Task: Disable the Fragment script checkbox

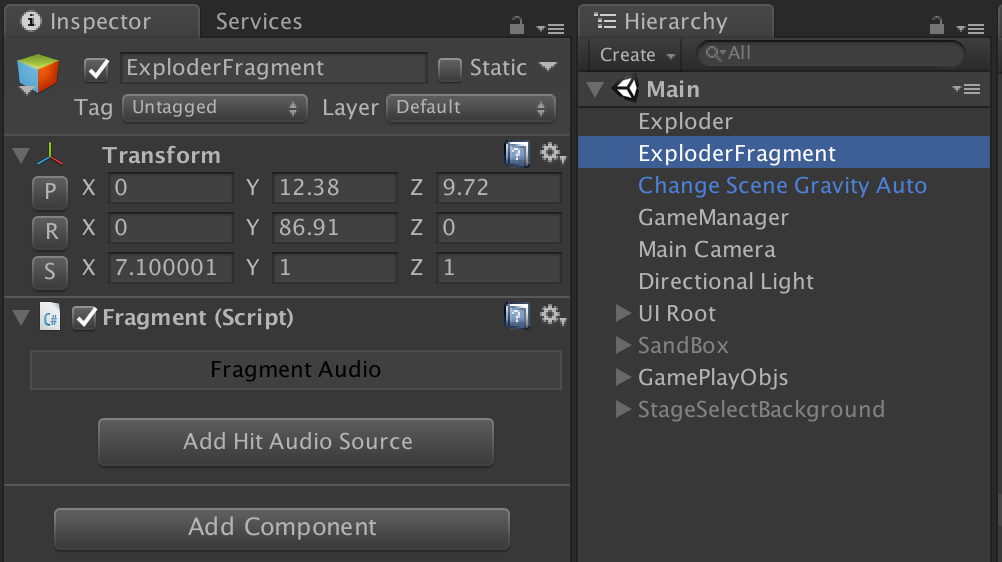Action: click(x=86, y=318)
